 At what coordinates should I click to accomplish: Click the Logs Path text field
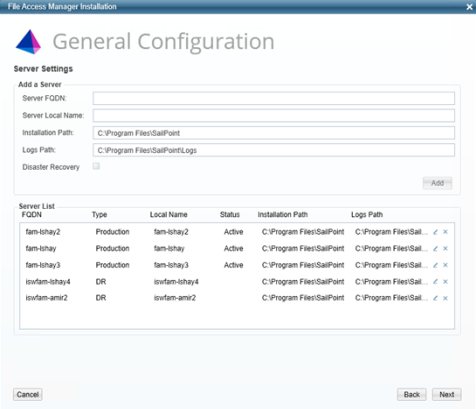coord(274,150)
